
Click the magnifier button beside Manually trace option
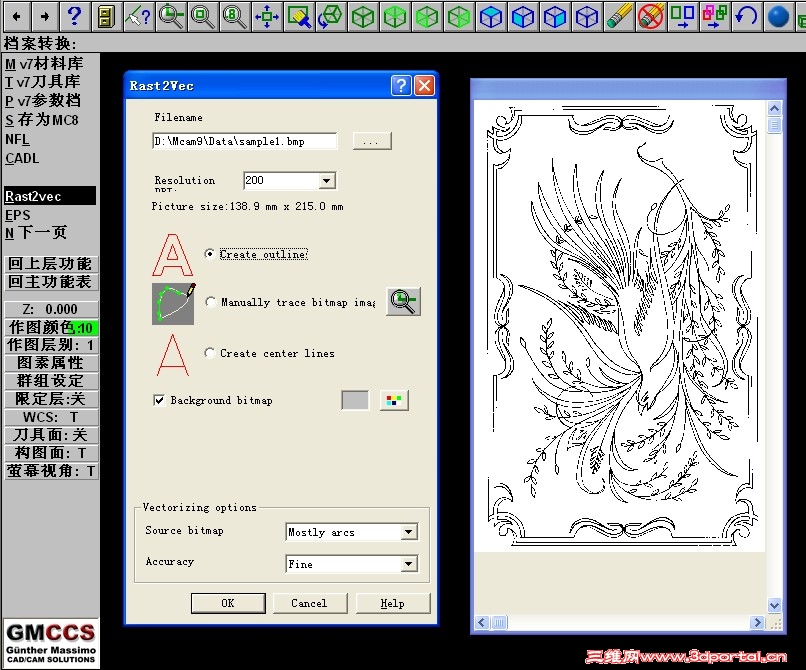pos(404,301)
